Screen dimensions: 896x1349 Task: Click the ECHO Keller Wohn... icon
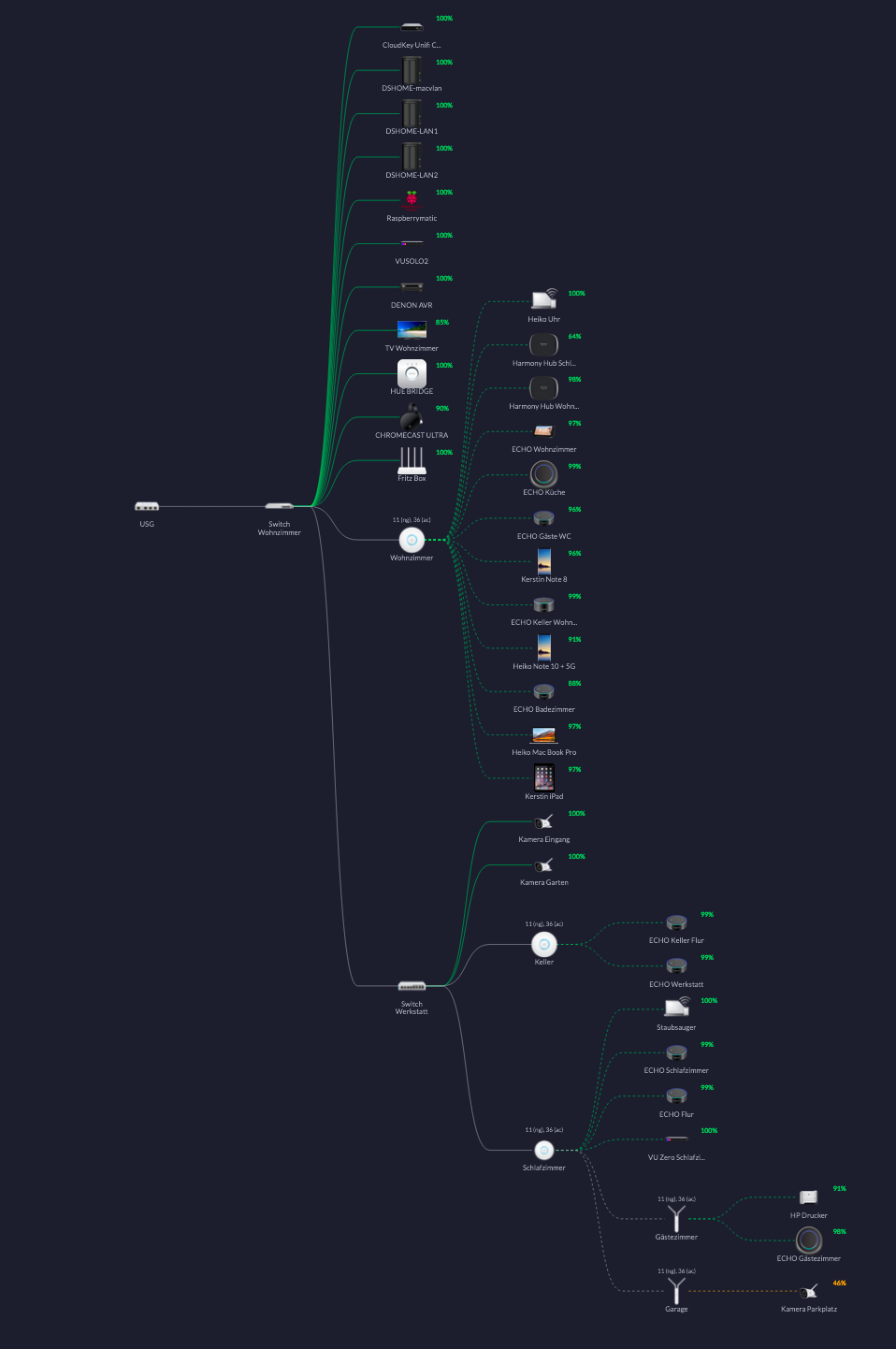544,604
